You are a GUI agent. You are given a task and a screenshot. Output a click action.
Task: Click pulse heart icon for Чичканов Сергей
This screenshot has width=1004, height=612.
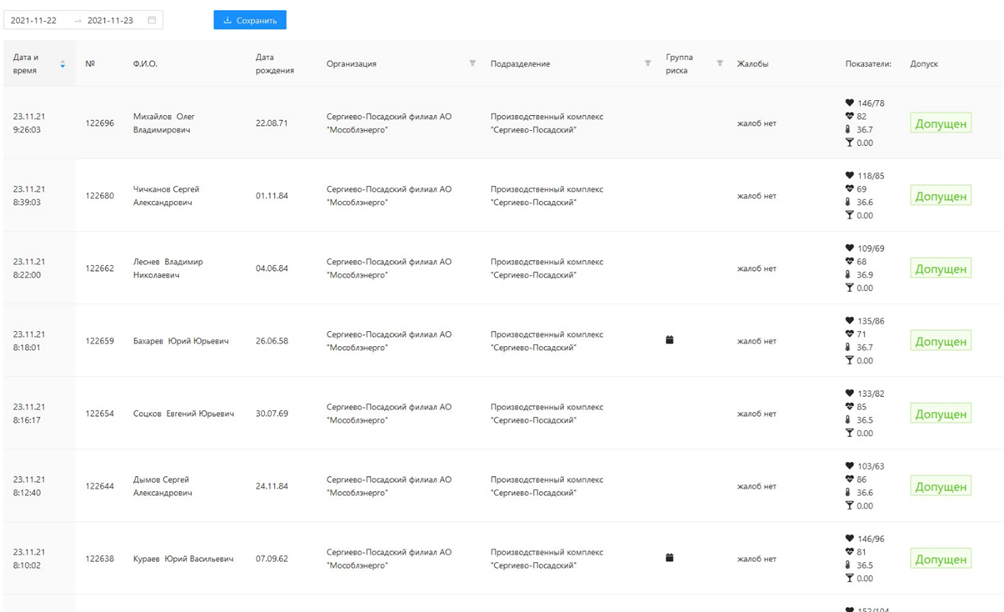pos(850,189)
